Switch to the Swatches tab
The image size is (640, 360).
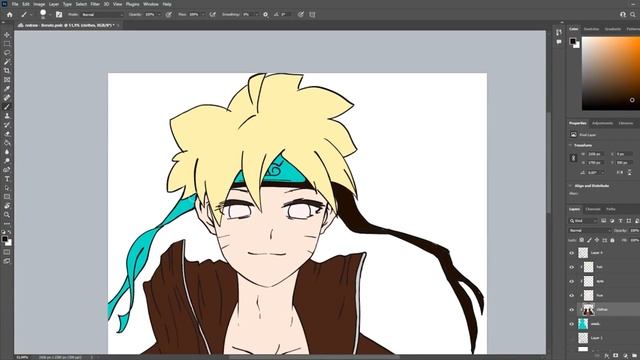(591, 29)
